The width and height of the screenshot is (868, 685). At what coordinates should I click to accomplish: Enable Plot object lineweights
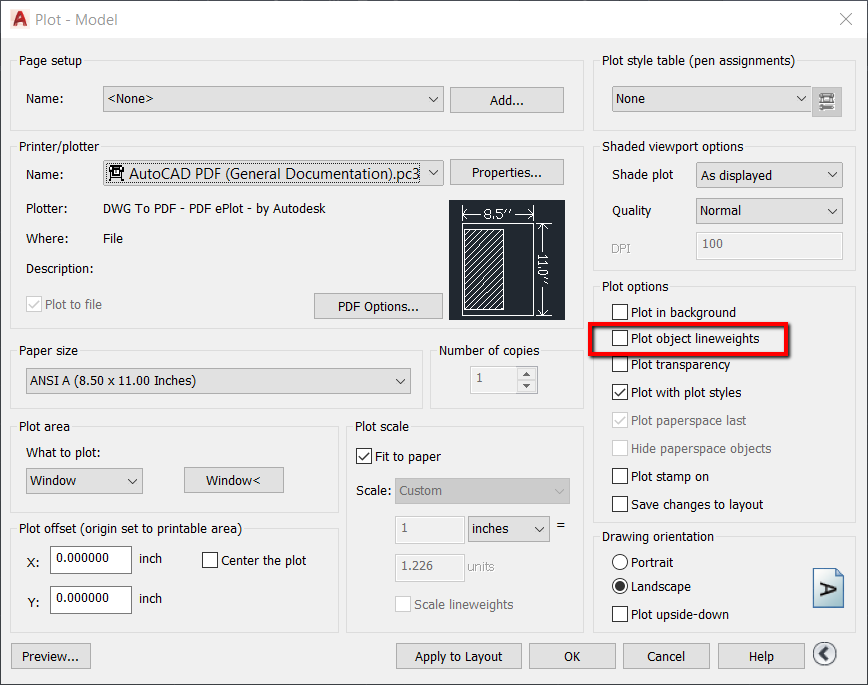point(618,339)
